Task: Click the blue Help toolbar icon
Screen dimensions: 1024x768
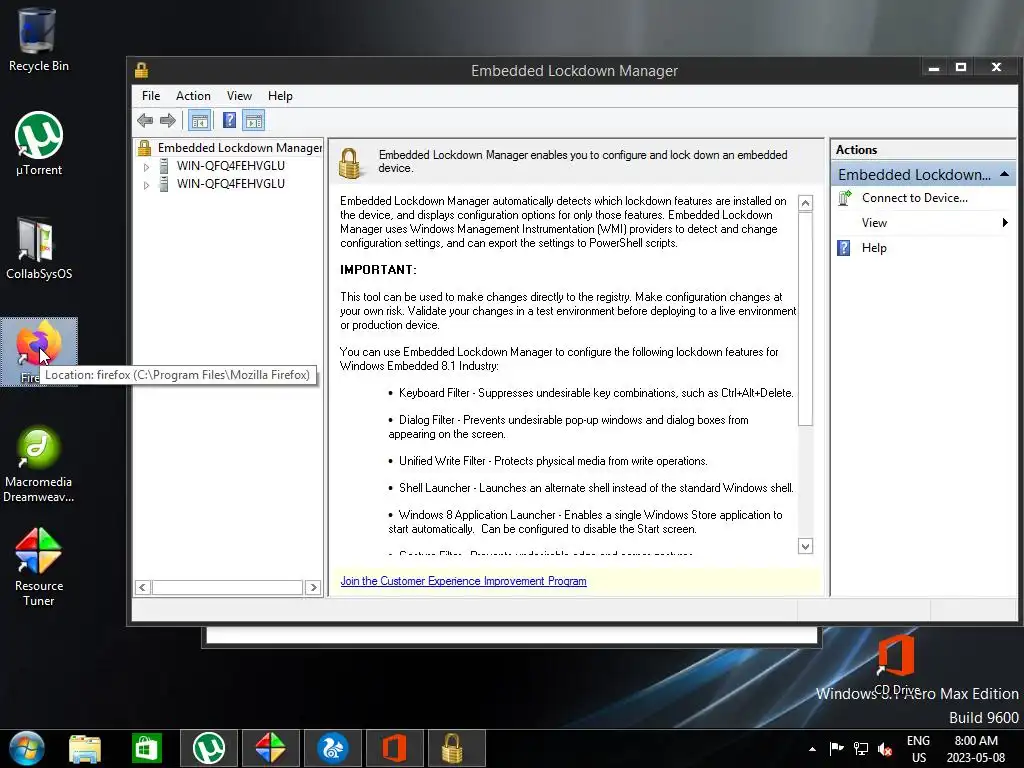Action: coord(229,120)
